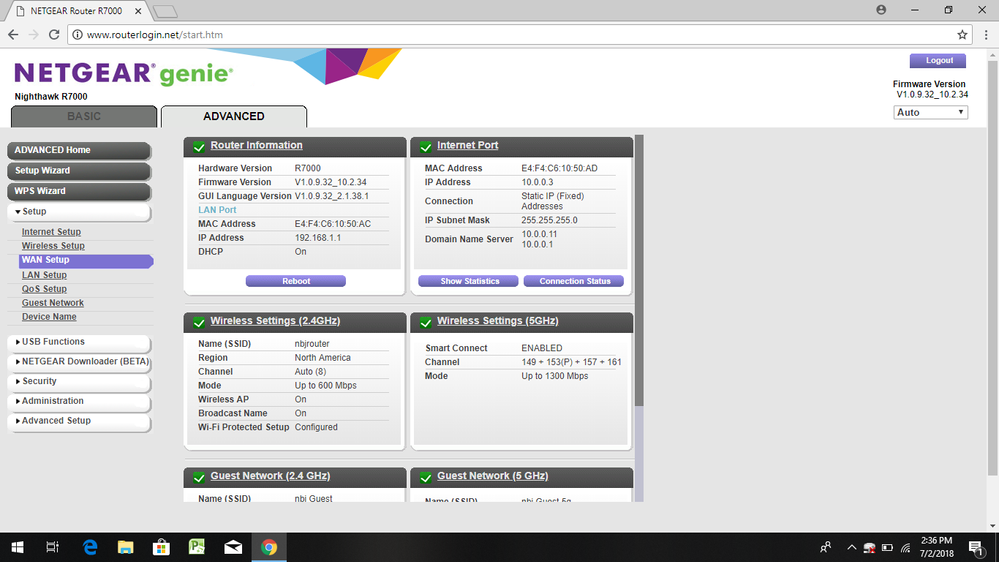This screenshot has width=999, height=562.
Task: Collapse the Setup menu section
Action: pyautogui.click(x=78, y=212)
